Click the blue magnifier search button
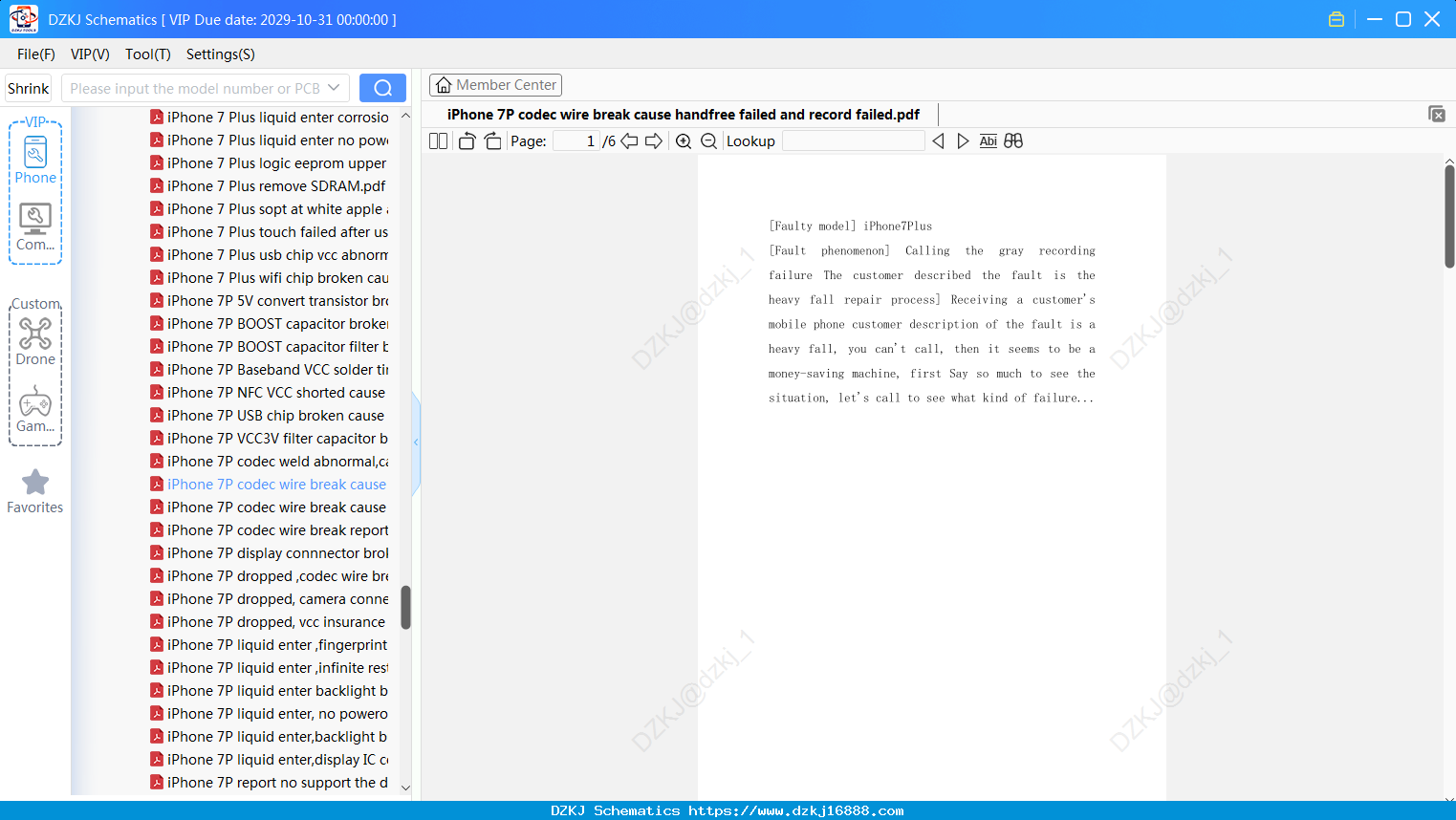This screenshot has height=820, width=1456. click(382, 88)
